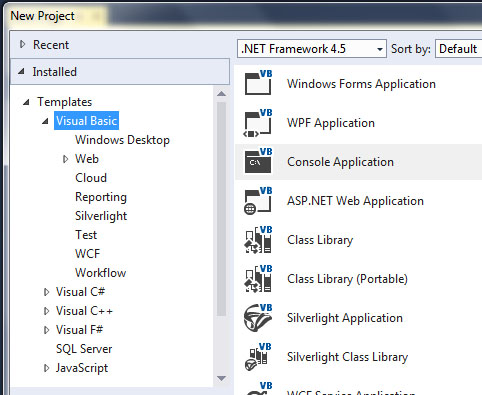Pick the Silverlight Class Library label
The height and width of the screenshot is (395, 482).
point(347,357)
